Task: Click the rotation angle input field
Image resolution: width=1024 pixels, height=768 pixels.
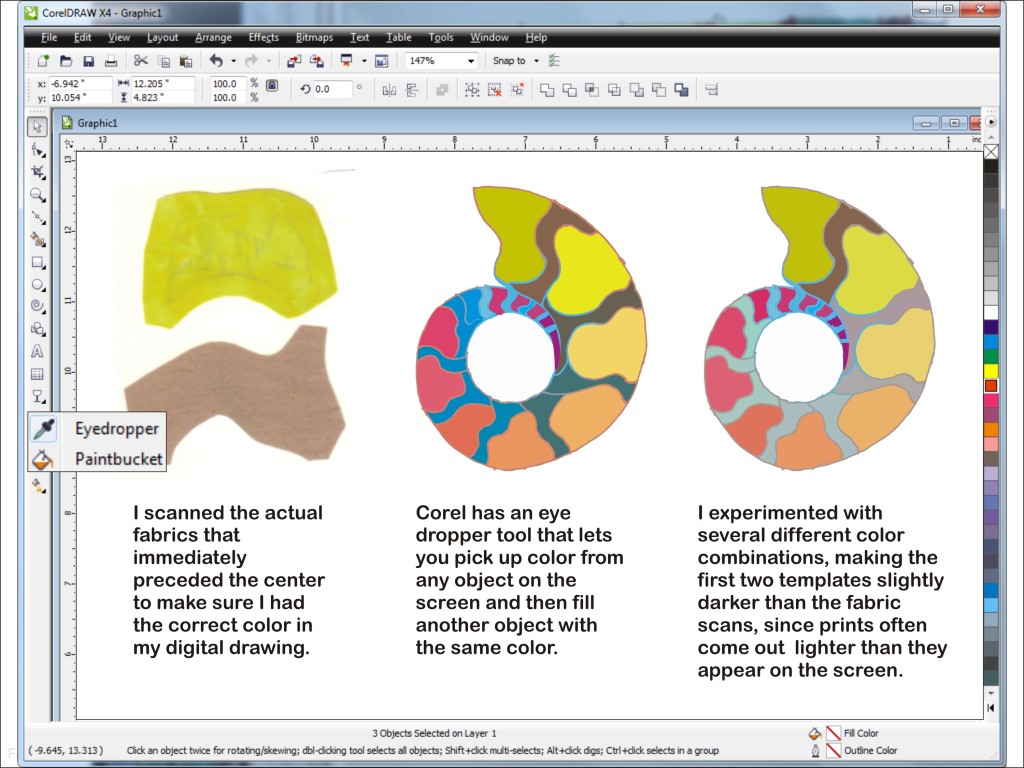Action: point(332,89)
